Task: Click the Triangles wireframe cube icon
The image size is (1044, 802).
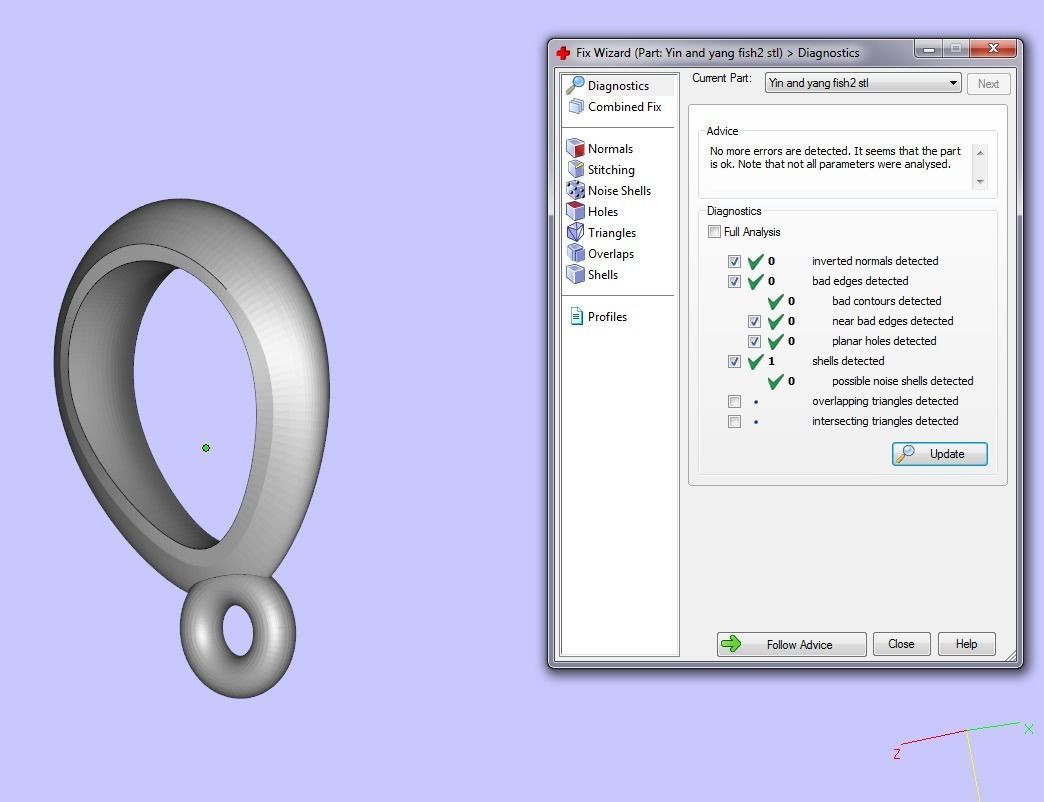Action: point(575,232)
